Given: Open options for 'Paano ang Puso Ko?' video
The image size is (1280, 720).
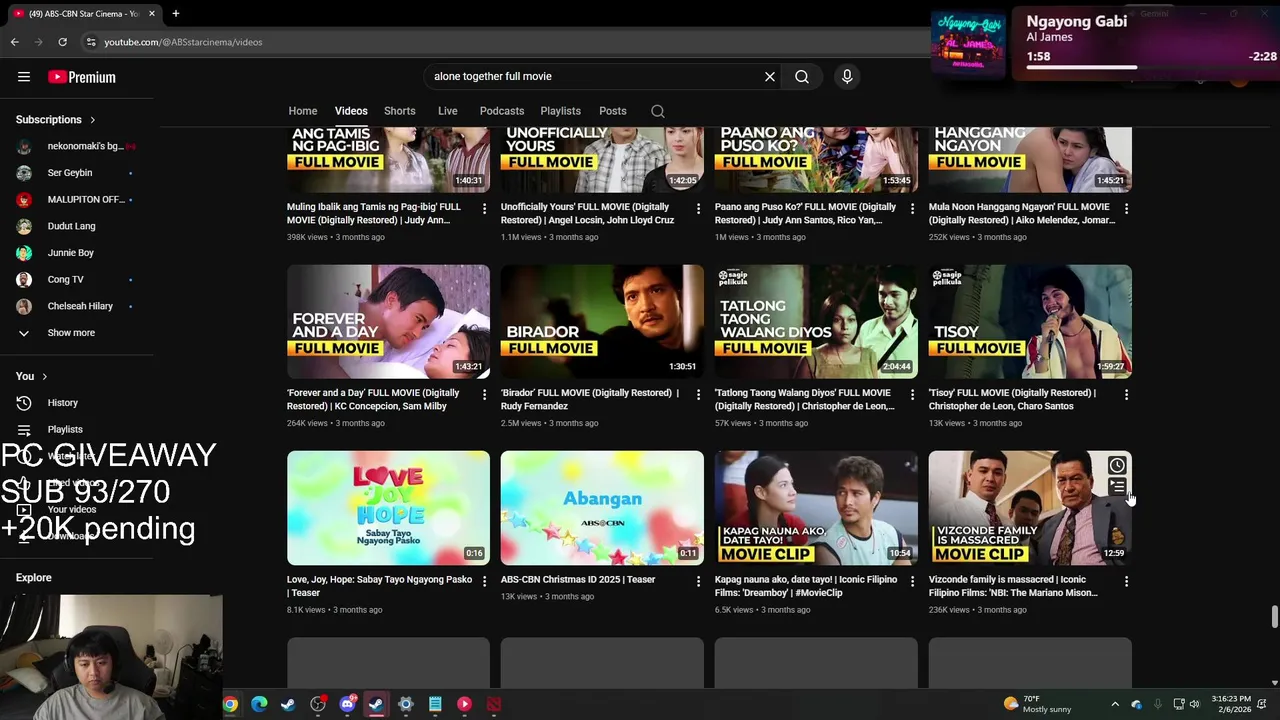Looking at the screenshot, I should (912, 208).
